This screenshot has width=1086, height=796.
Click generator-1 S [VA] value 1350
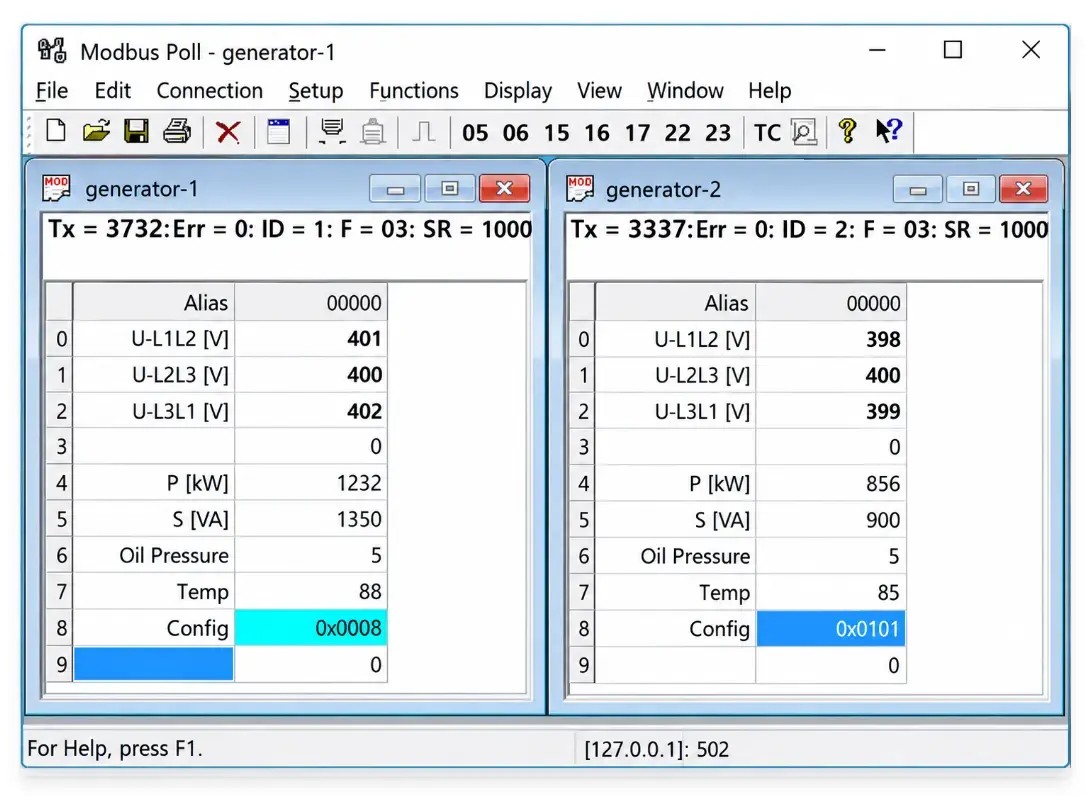click(x=311, y=519)
